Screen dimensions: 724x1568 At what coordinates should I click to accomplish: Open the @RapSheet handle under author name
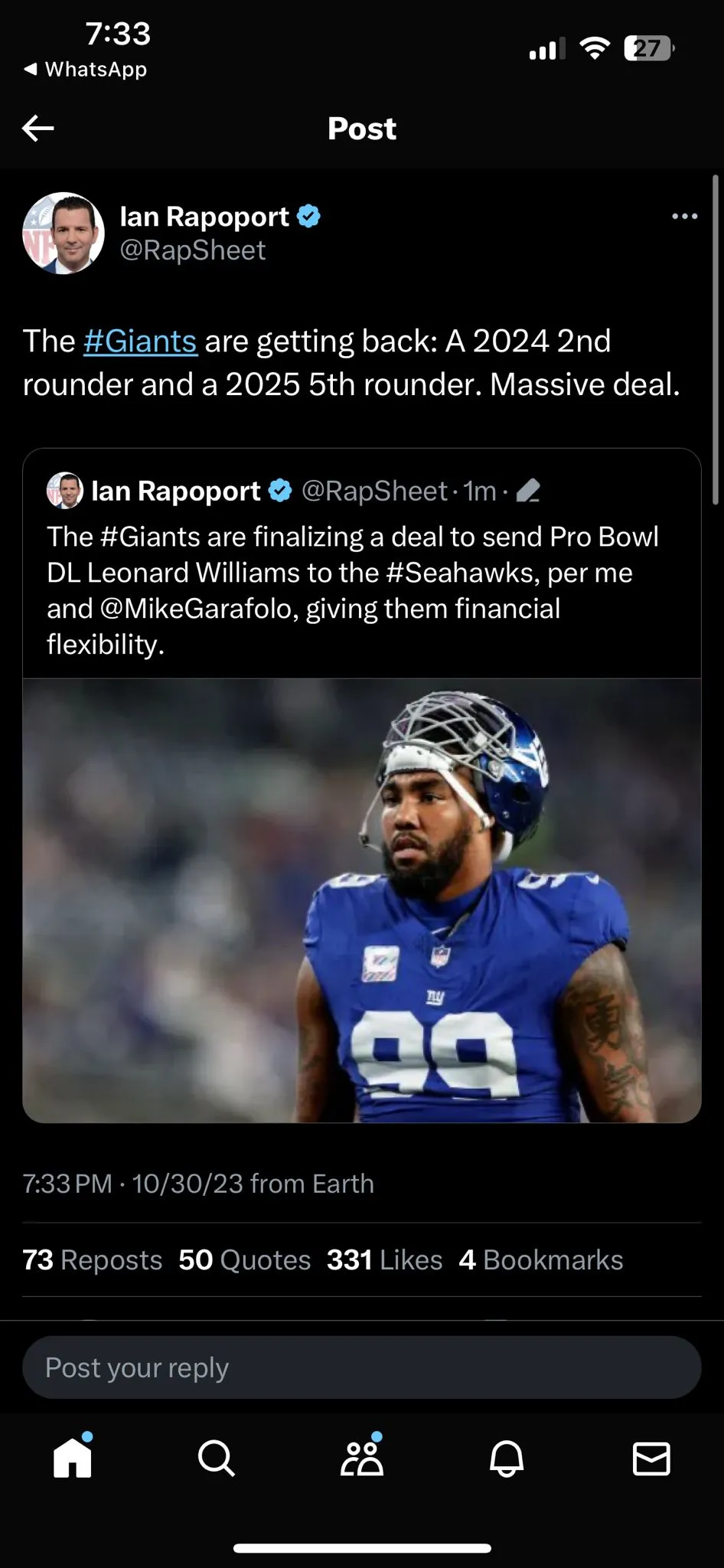193,250
